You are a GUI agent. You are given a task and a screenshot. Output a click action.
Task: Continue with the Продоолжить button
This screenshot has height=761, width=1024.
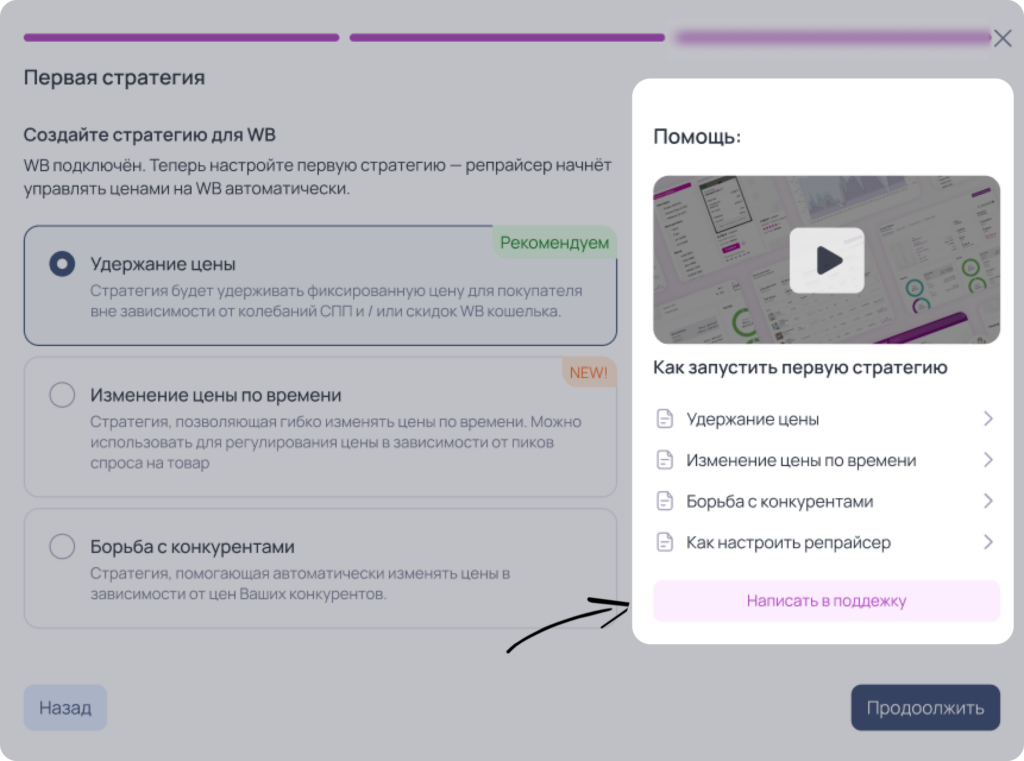click(925, 707)
